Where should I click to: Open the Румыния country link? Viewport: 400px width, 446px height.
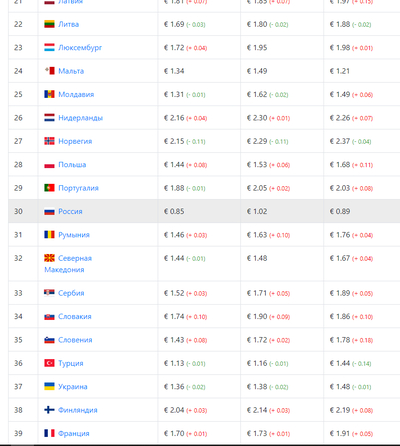74,235
